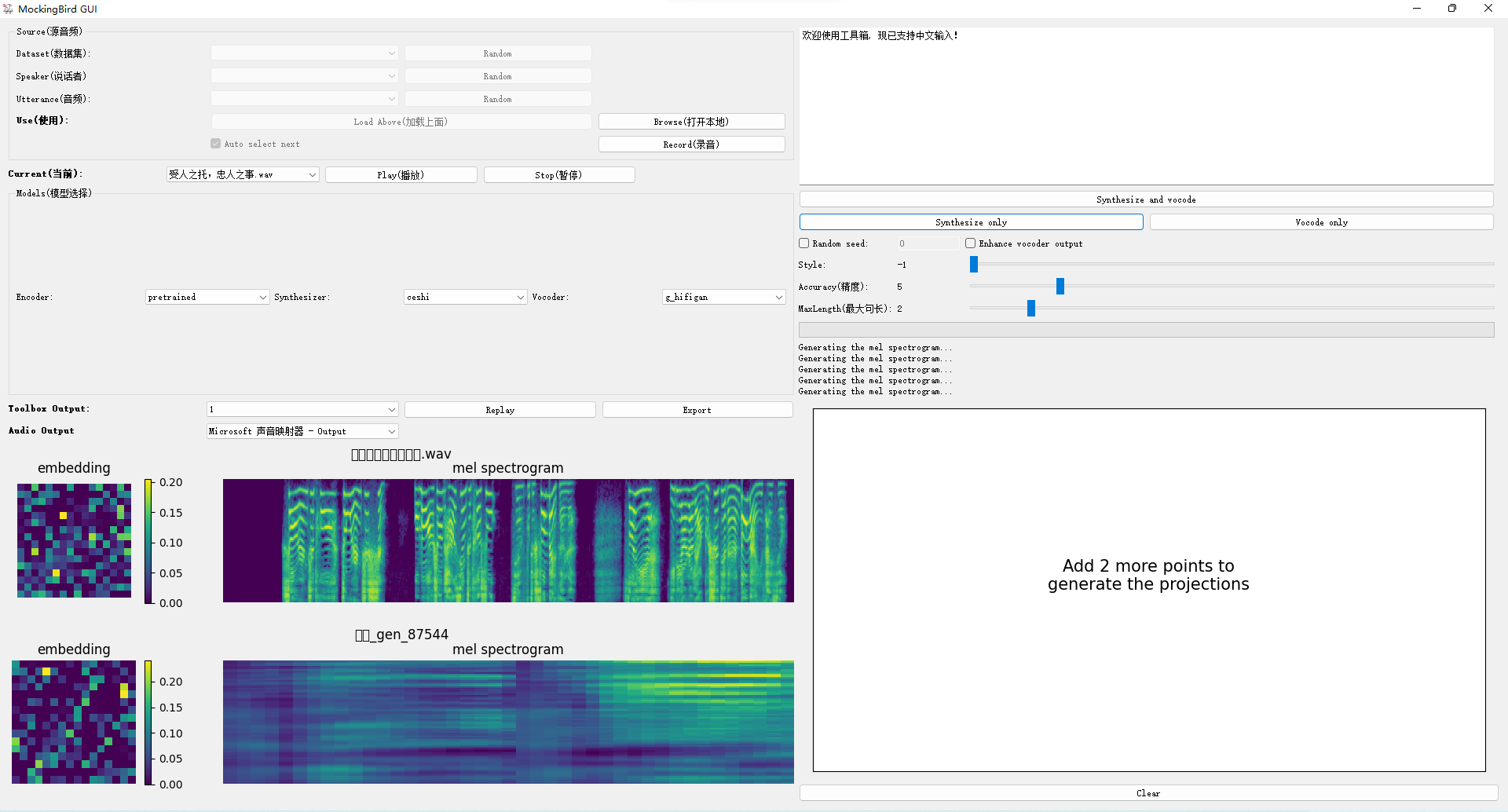Click the generated mel spectrogram plot
1508x812 pixels.
[x=508, y=722]
